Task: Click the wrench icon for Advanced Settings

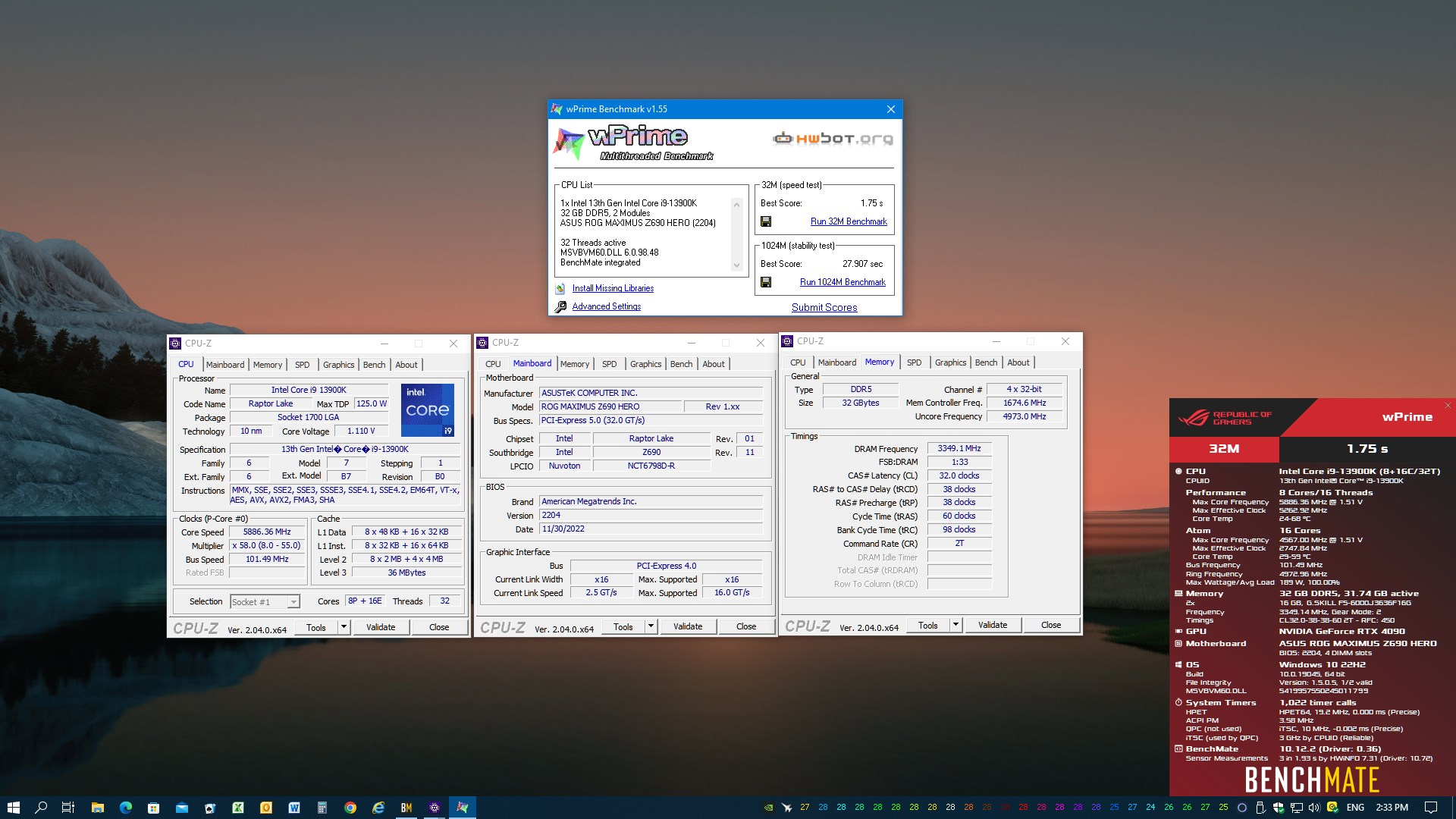Action: 560,306
